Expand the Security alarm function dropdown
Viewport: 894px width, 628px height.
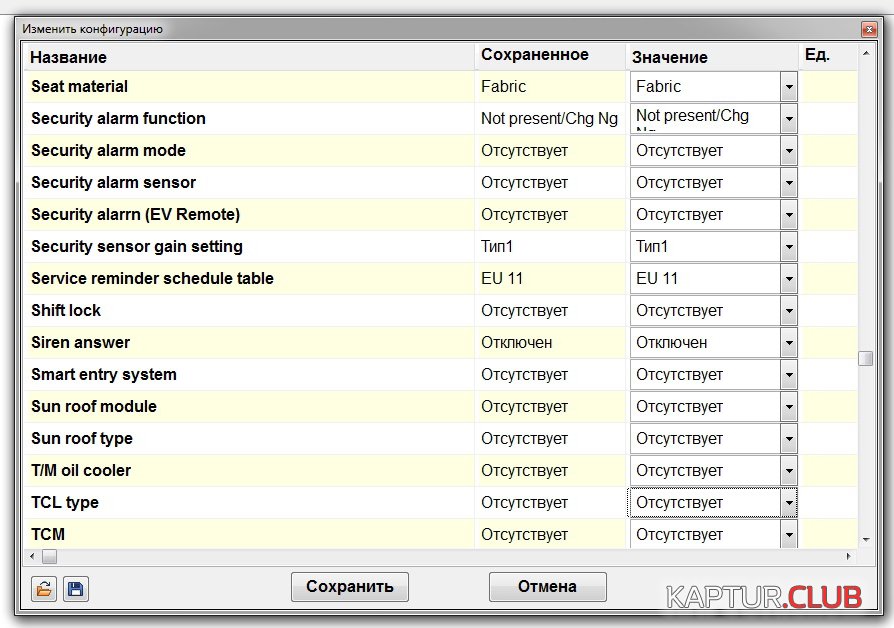coord(789,119)
